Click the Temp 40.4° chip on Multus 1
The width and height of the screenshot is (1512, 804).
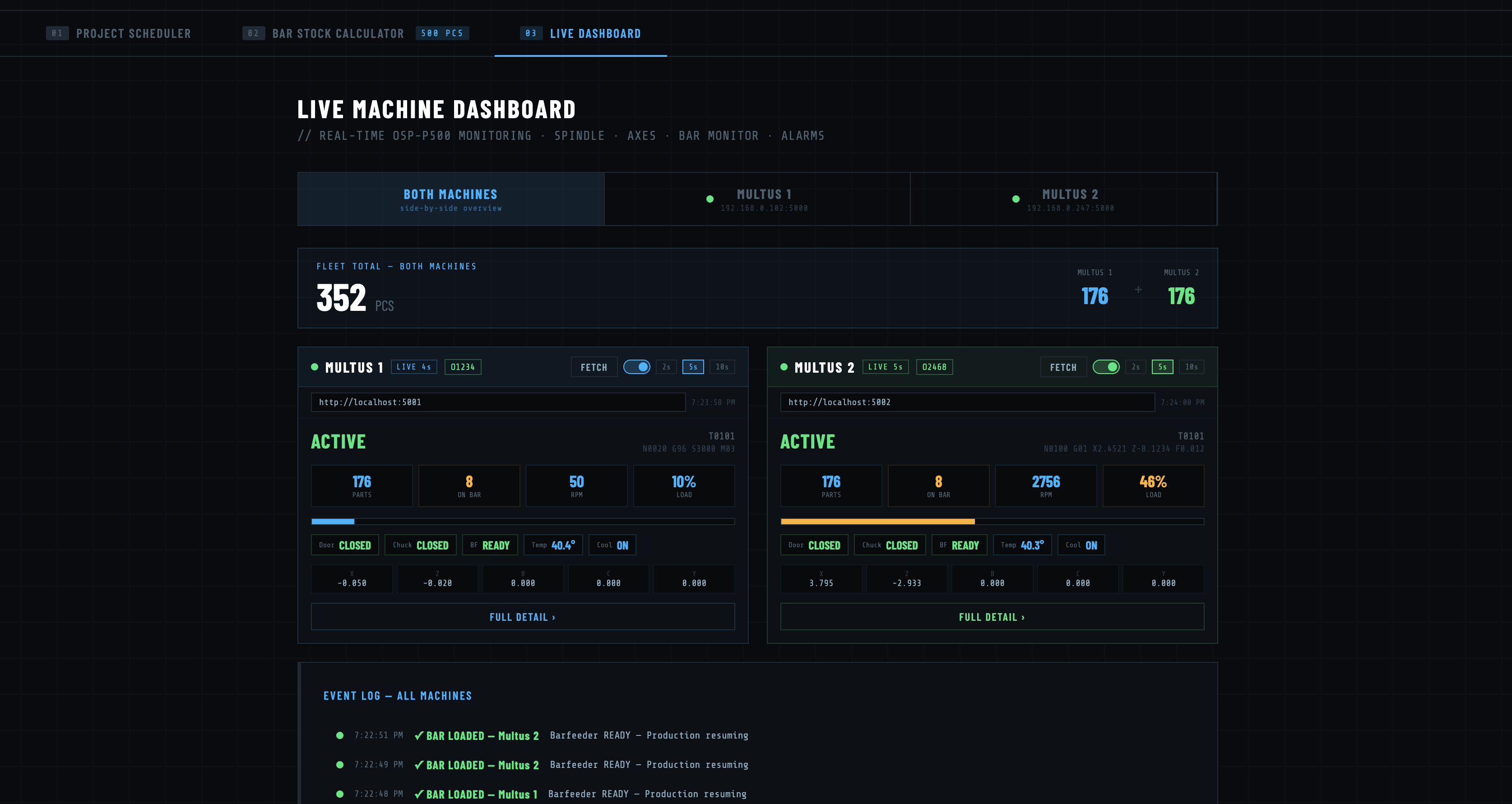click(x=552, y=545)
